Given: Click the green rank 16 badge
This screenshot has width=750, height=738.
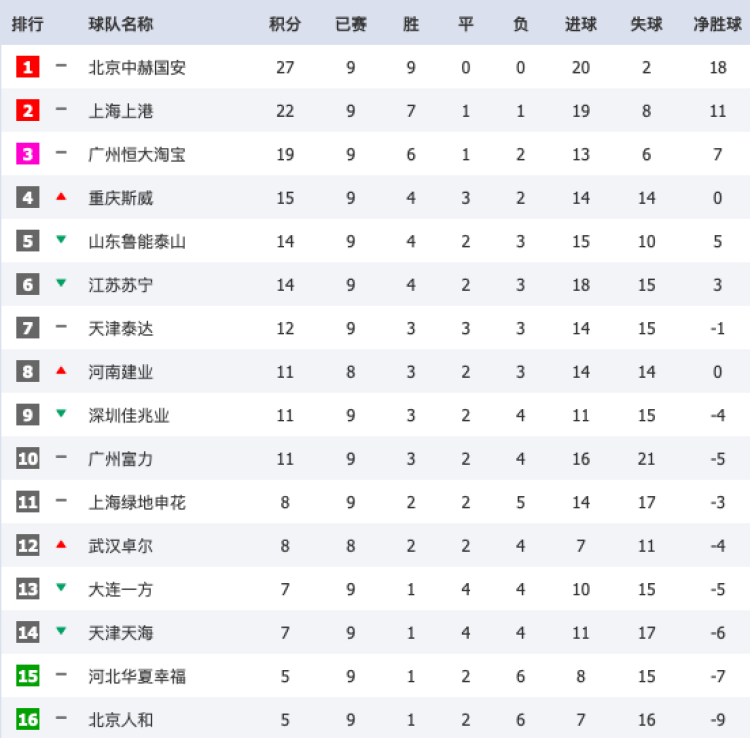Looking at the screenshot, I should point(27,719).
